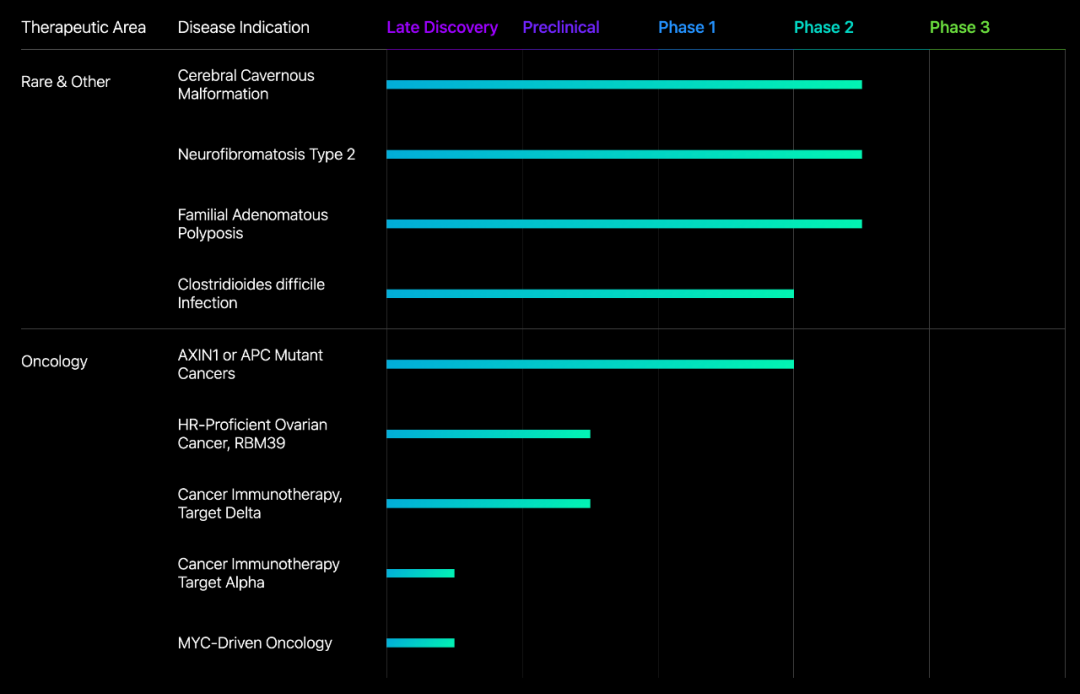Open HR-Proficient Ovarian Cancer, RBM39 entry
Viewport: 1080px width, 694px height.
252,434
